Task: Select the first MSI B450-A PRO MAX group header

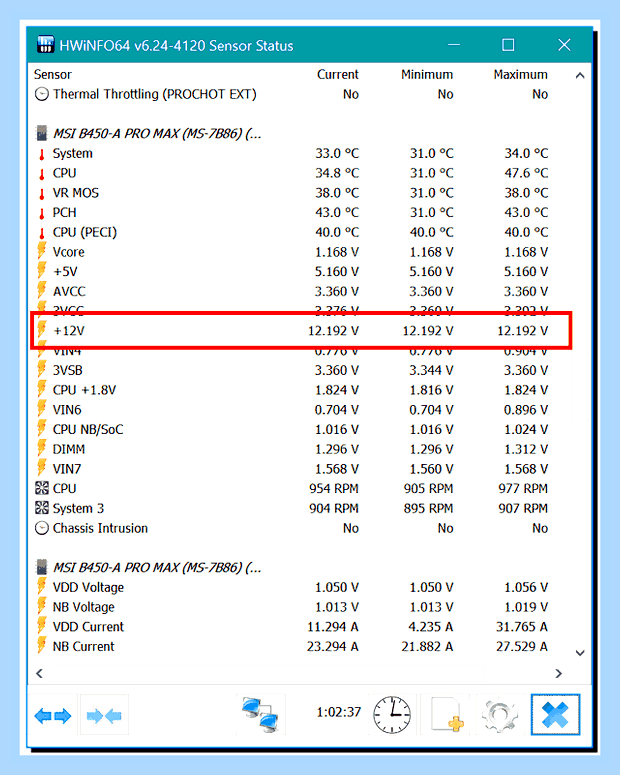Action: pyautogui.click(x=157, y=133)
